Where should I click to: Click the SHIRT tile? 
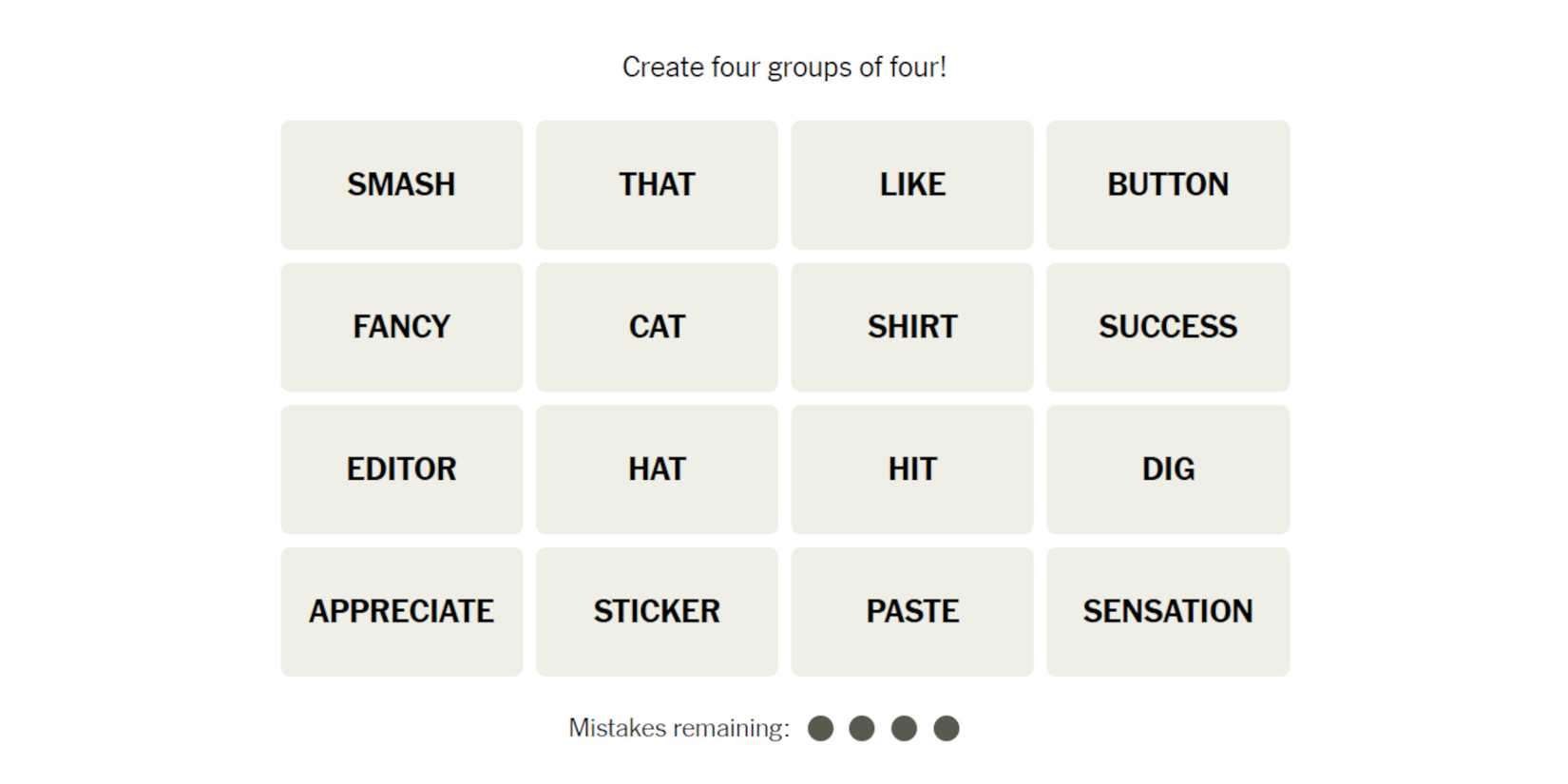[912, 327]
